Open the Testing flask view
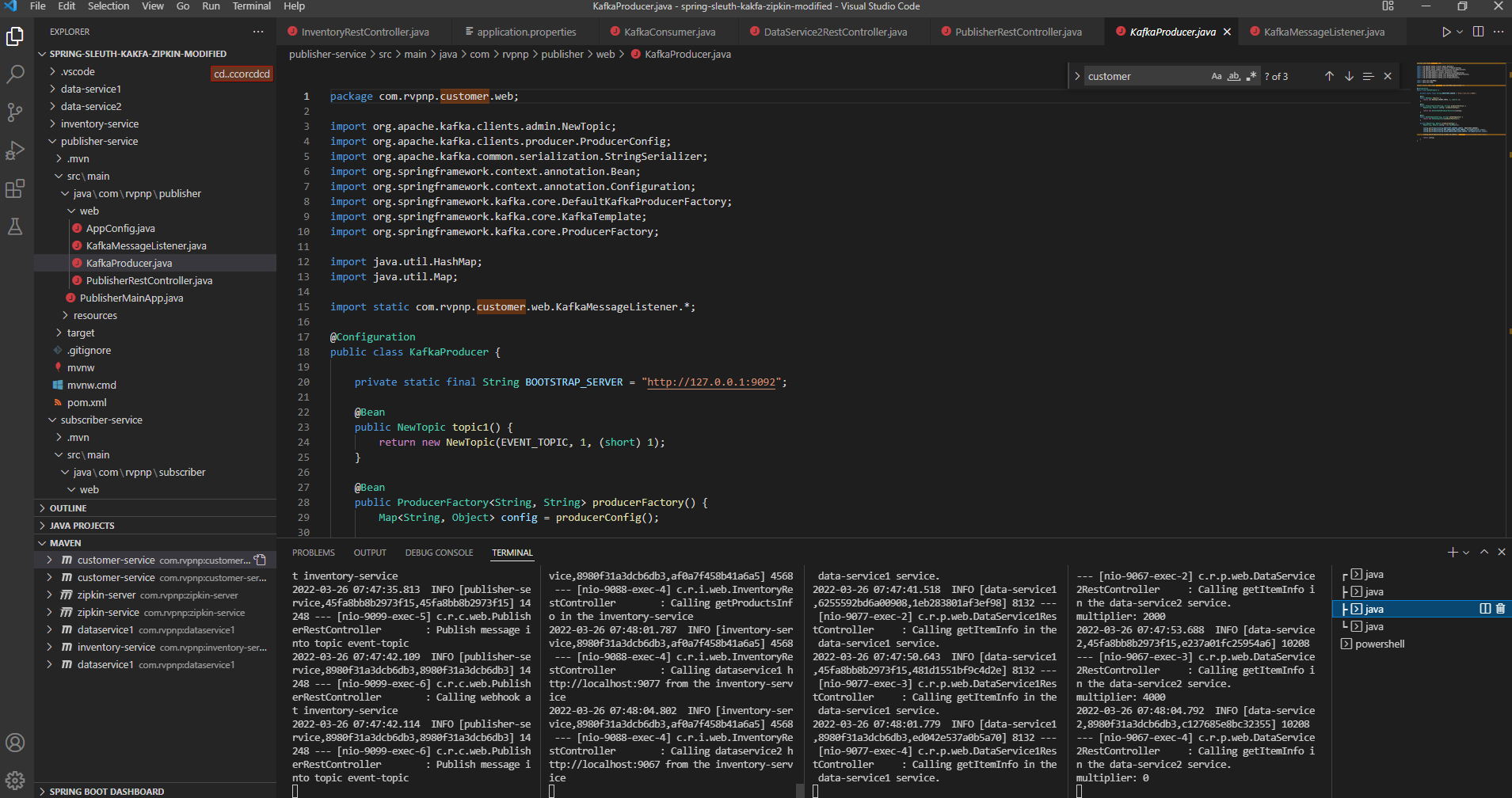 tap(15, 226)
